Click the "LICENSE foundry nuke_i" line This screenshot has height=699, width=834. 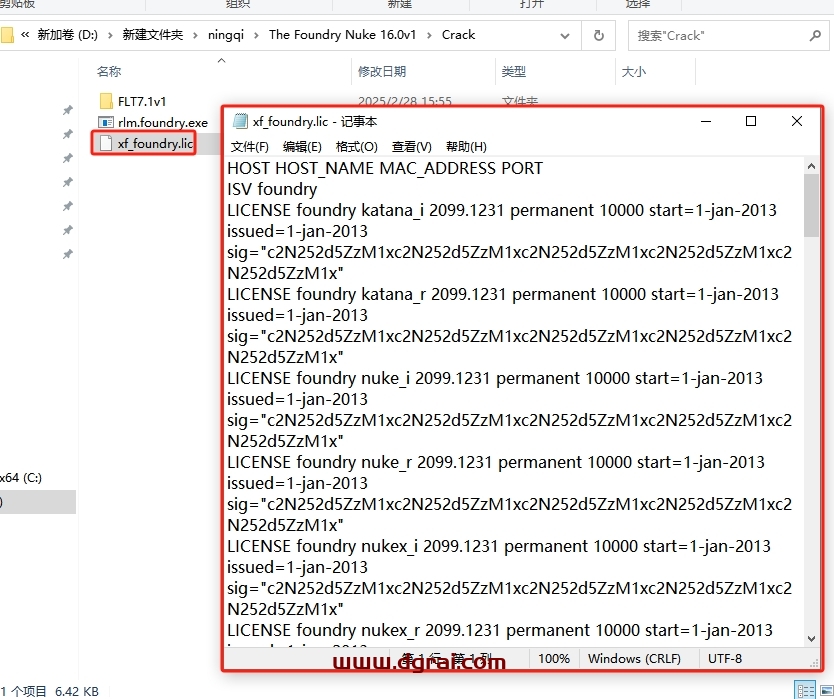pos(495,378)
